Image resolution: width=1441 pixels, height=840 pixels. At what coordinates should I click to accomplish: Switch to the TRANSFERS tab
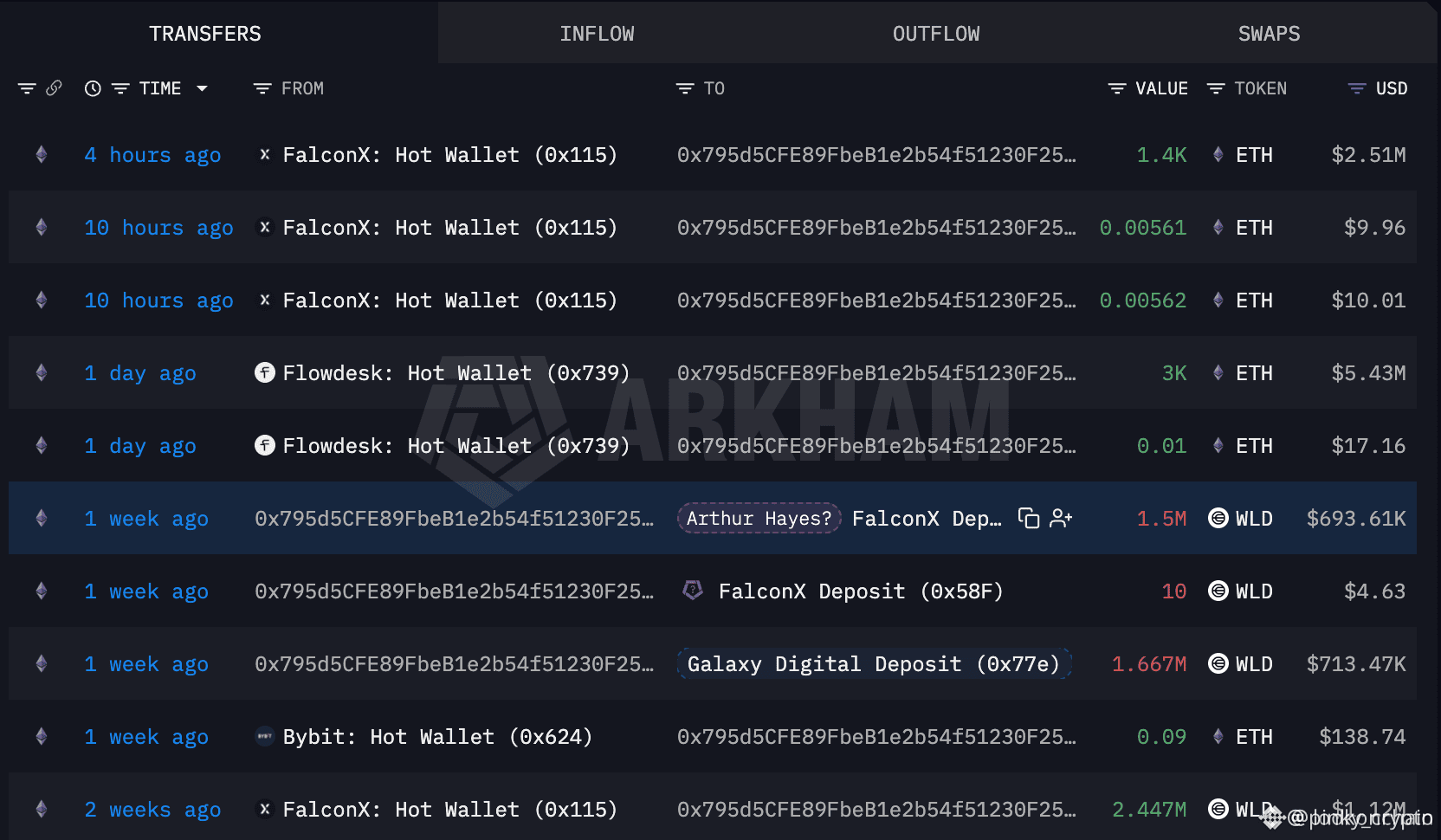(x=205, y=34)
